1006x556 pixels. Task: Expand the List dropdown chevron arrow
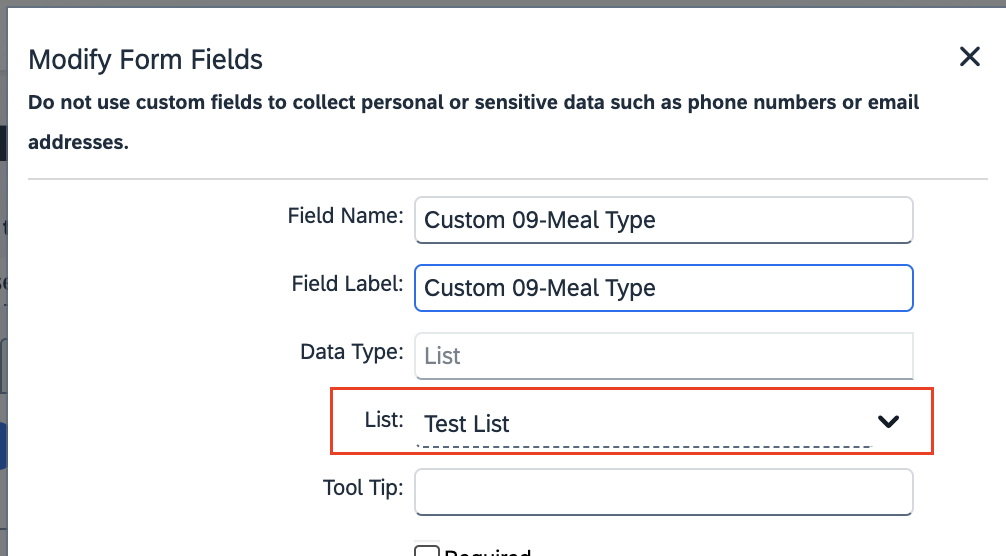[x=888, y=422]
